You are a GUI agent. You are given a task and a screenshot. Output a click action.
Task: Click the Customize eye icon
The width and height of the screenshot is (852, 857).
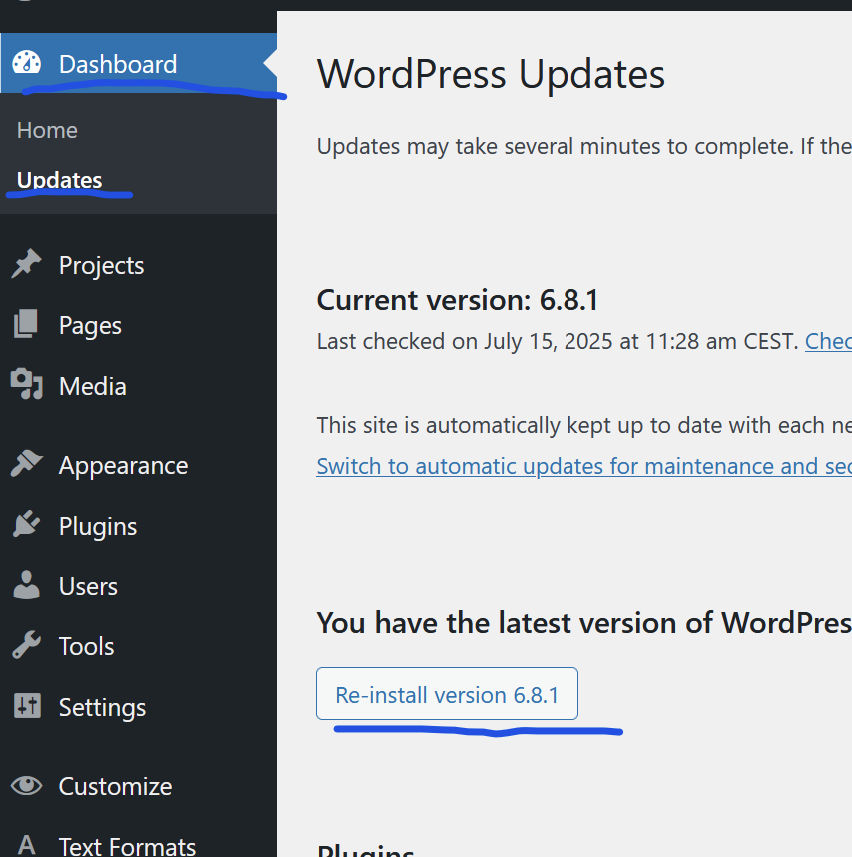(x=27, y=786)
